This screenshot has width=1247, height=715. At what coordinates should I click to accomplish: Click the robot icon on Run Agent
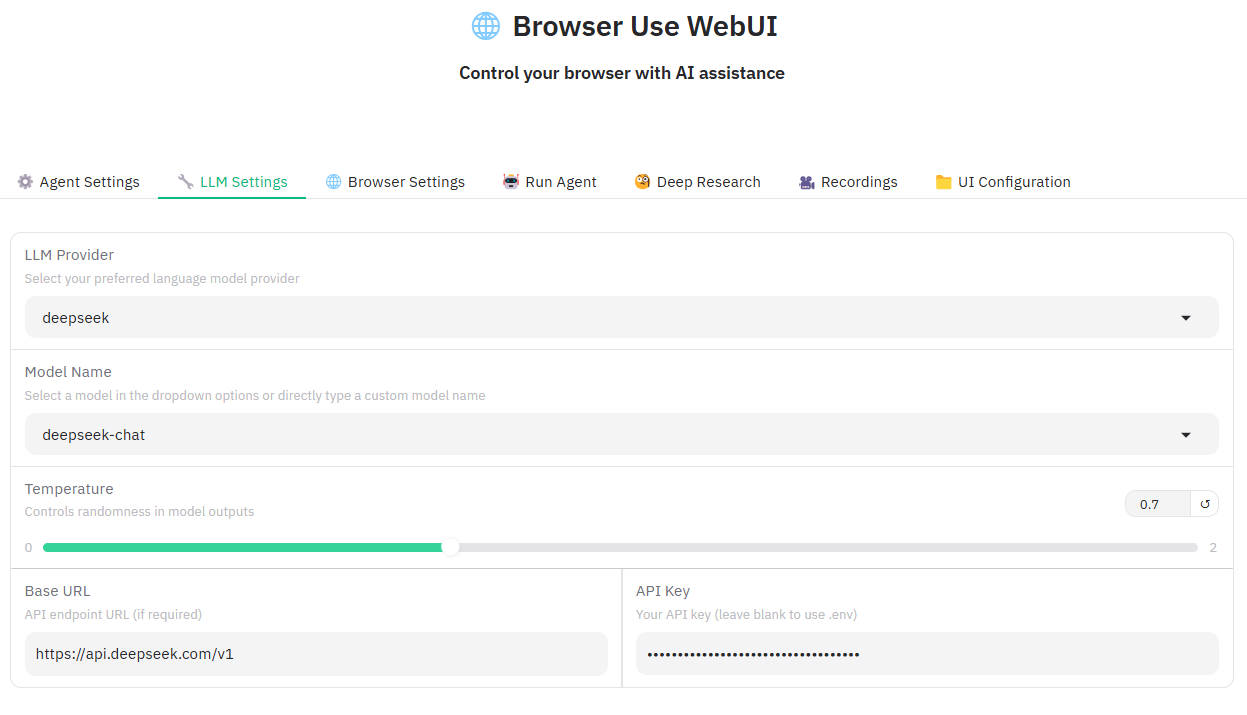pos(511,182)
